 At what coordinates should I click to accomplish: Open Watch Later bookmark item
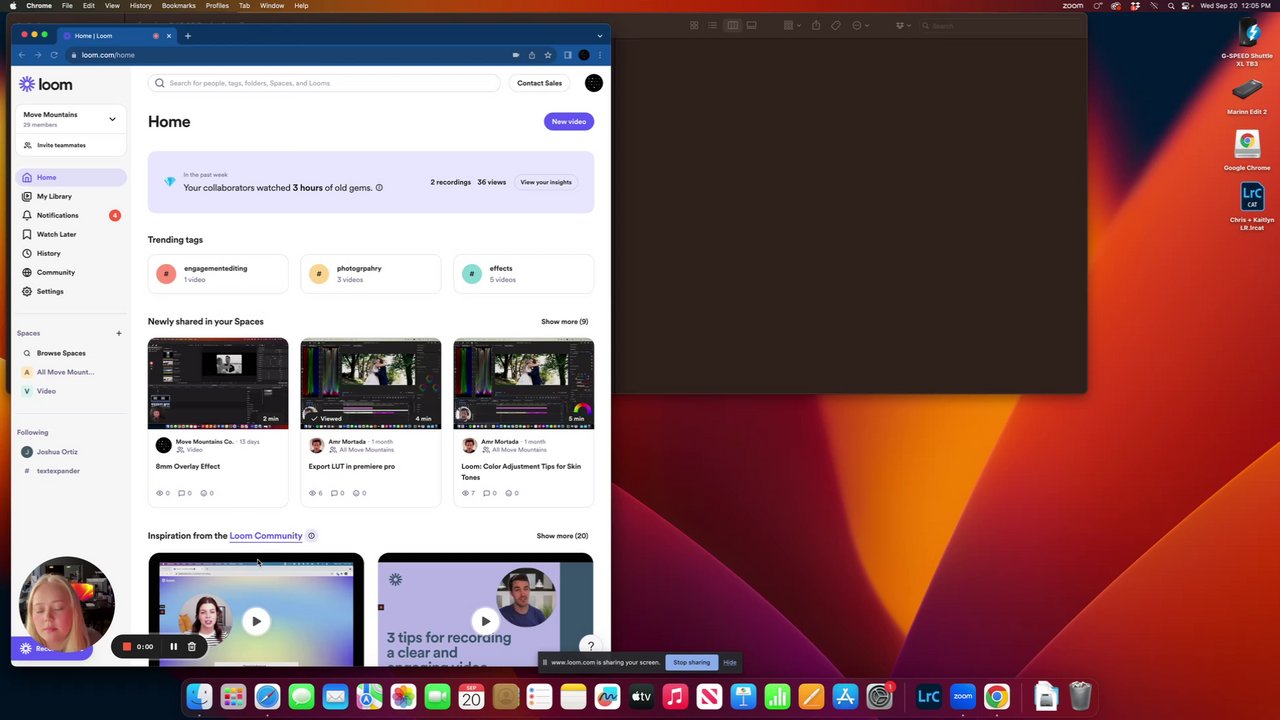70,234
